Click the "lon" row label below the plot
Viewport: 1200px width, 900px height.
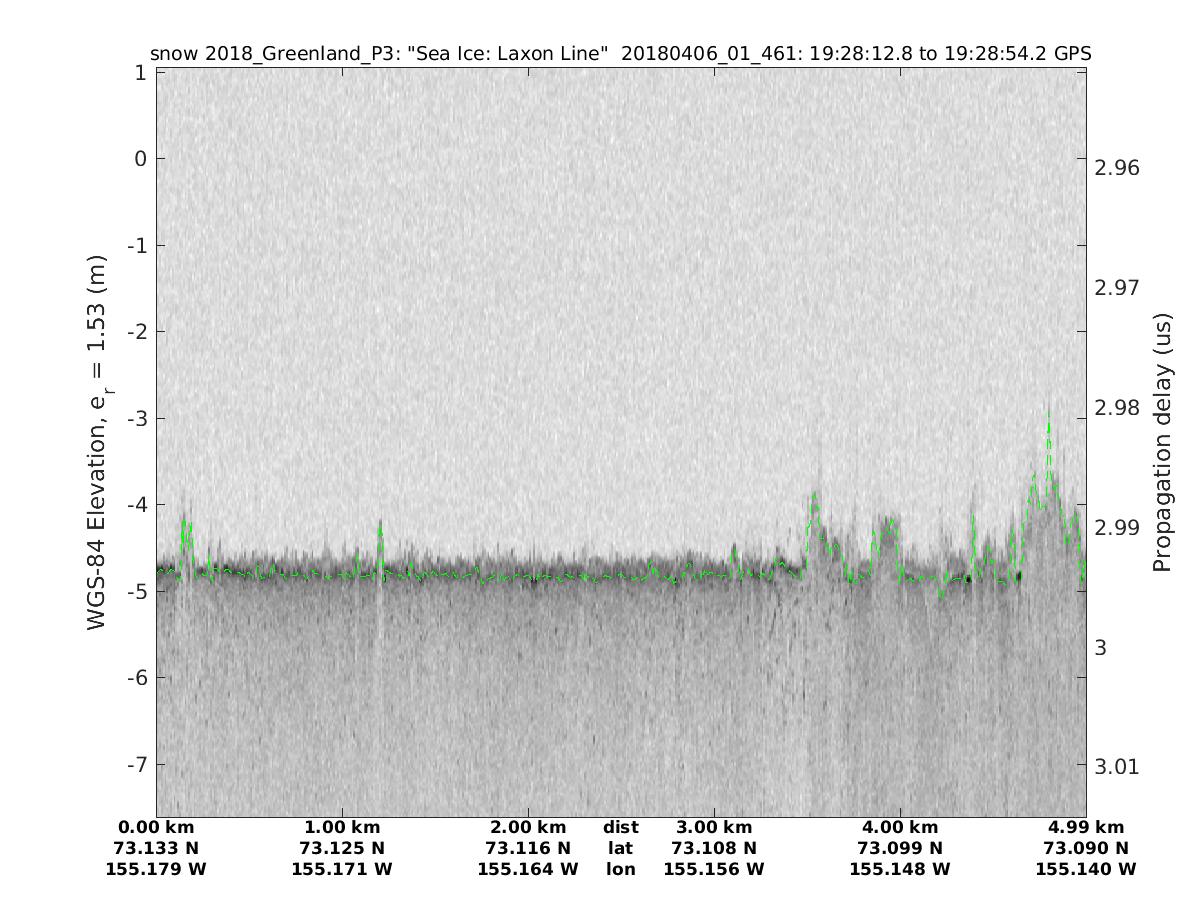tap(621, 869)
